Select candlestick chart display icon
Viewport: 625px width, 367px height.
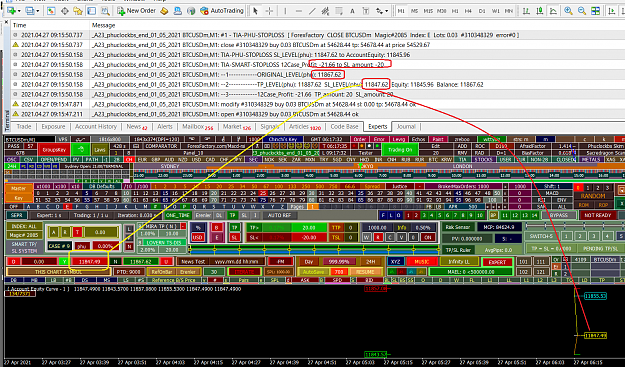[540, 11]
